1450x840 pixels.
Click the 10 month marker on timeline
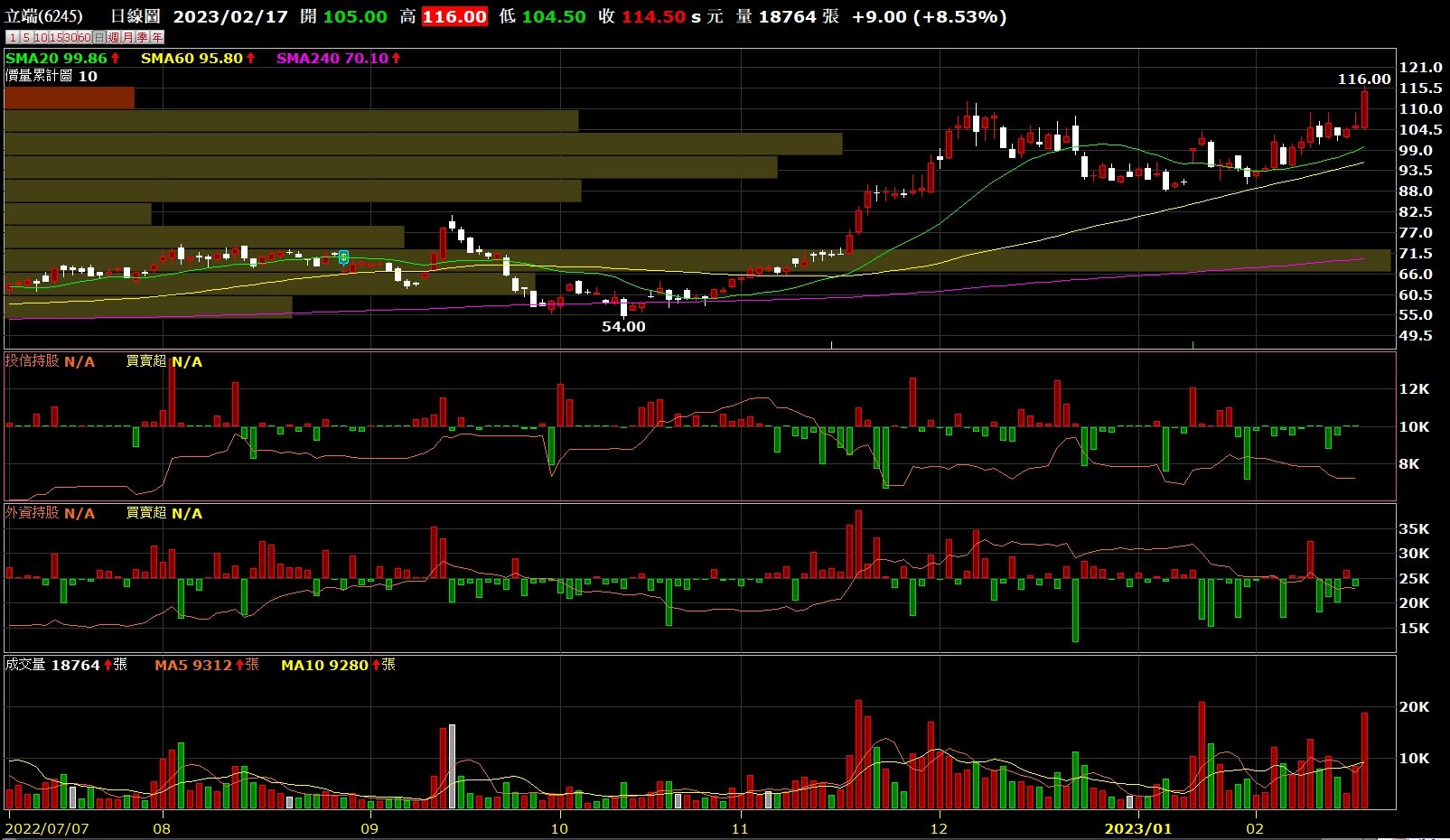click(559, 828)
